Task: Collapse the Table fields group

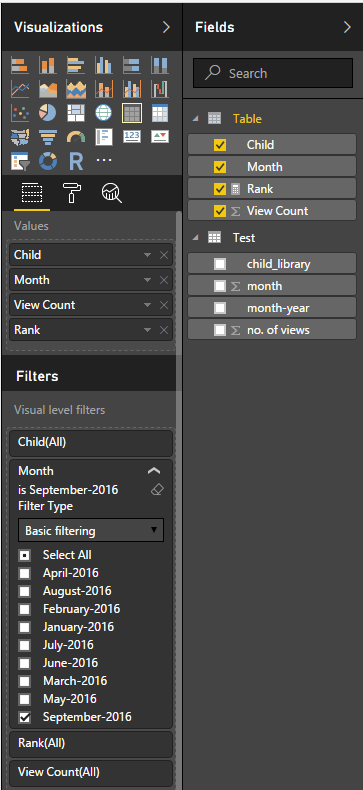Action: click(196, 119)
